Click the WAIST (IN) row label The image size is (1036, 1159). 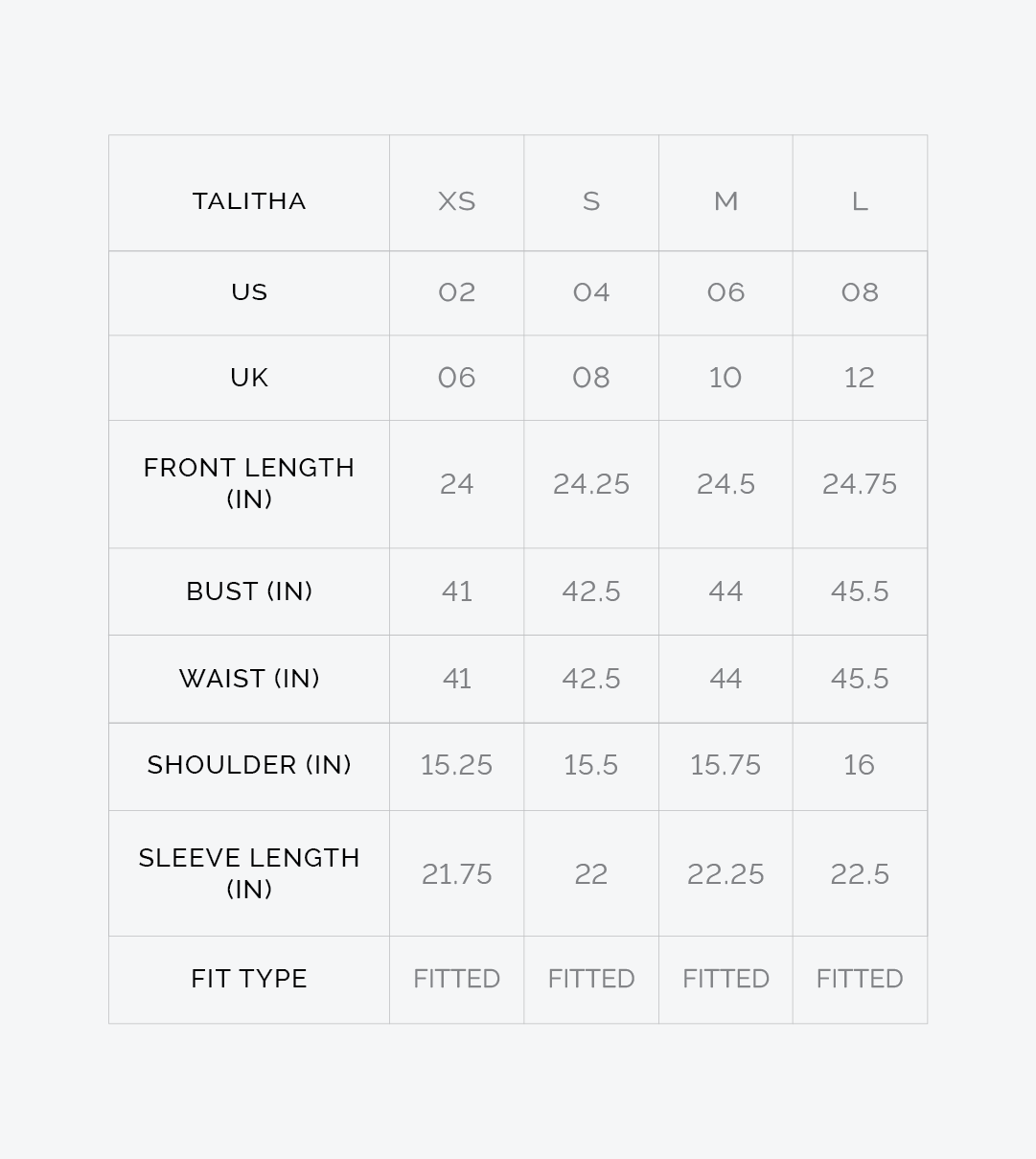[x=249, y=679]
